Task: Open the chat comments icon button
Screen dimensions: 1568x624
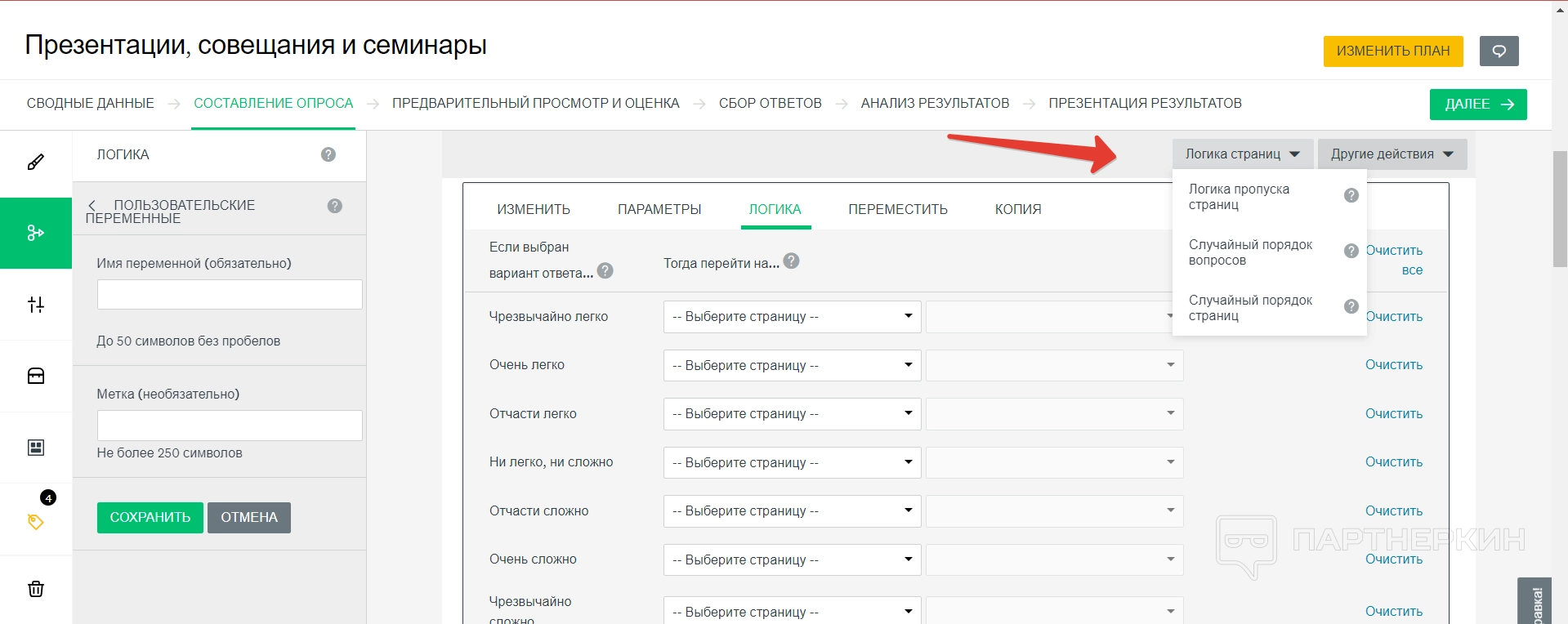Action: (1499, 51)
